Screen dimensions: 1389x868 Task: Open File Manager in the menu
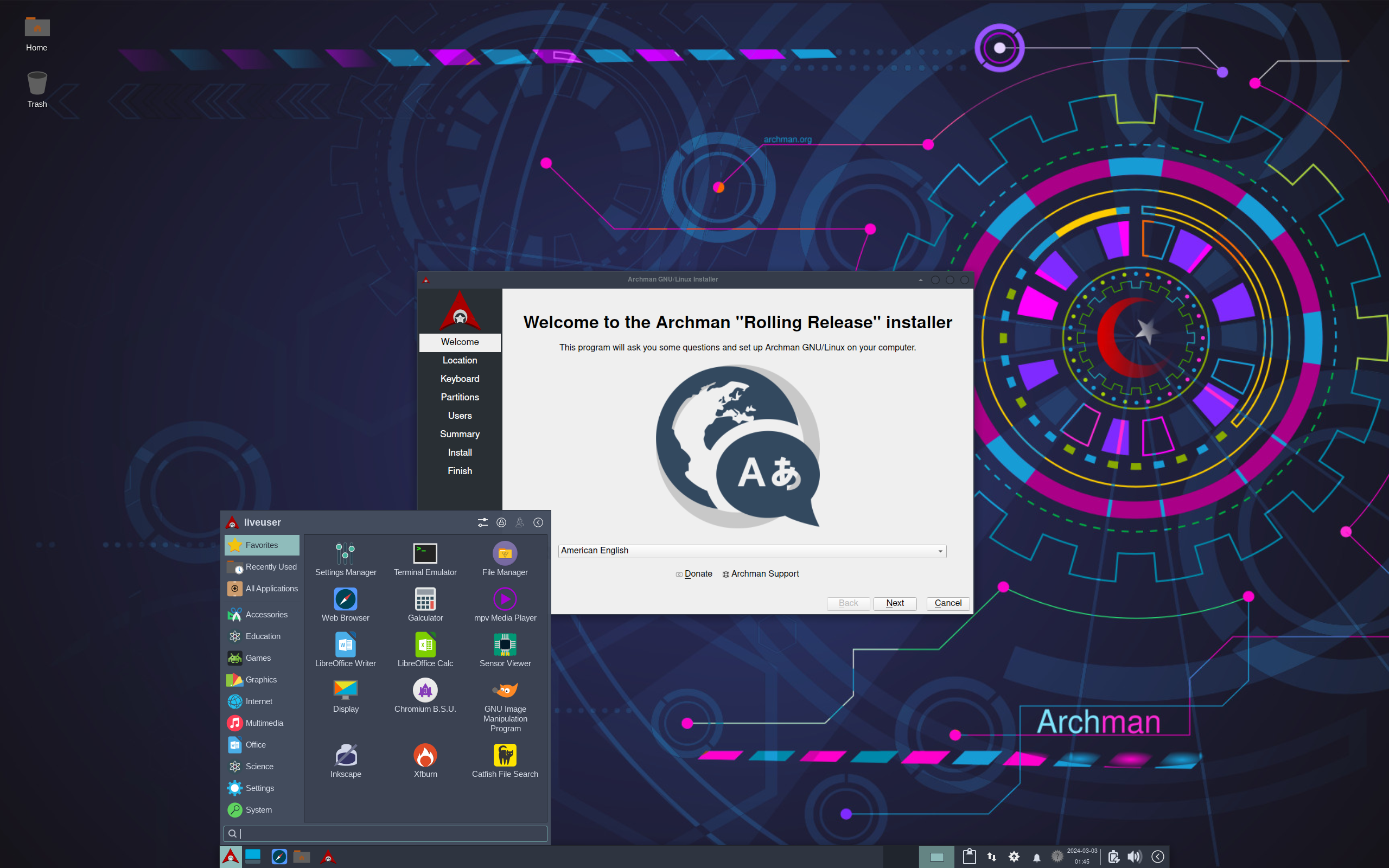coord(505,559)
